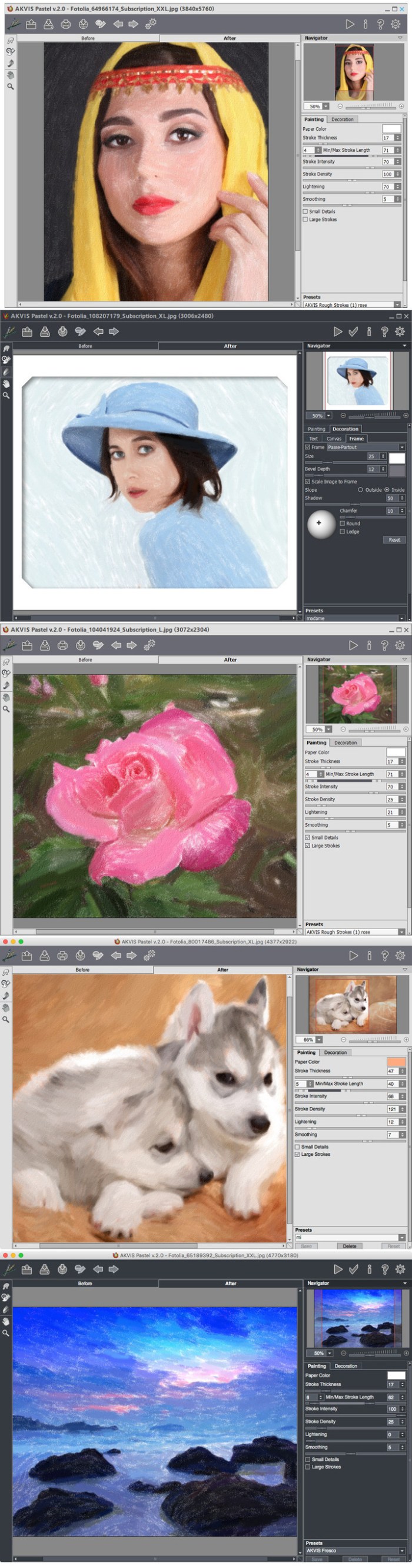Expand the AKVIS Fresco presets dropdown
412x1568 pixels.
[x=401, y=1550]
